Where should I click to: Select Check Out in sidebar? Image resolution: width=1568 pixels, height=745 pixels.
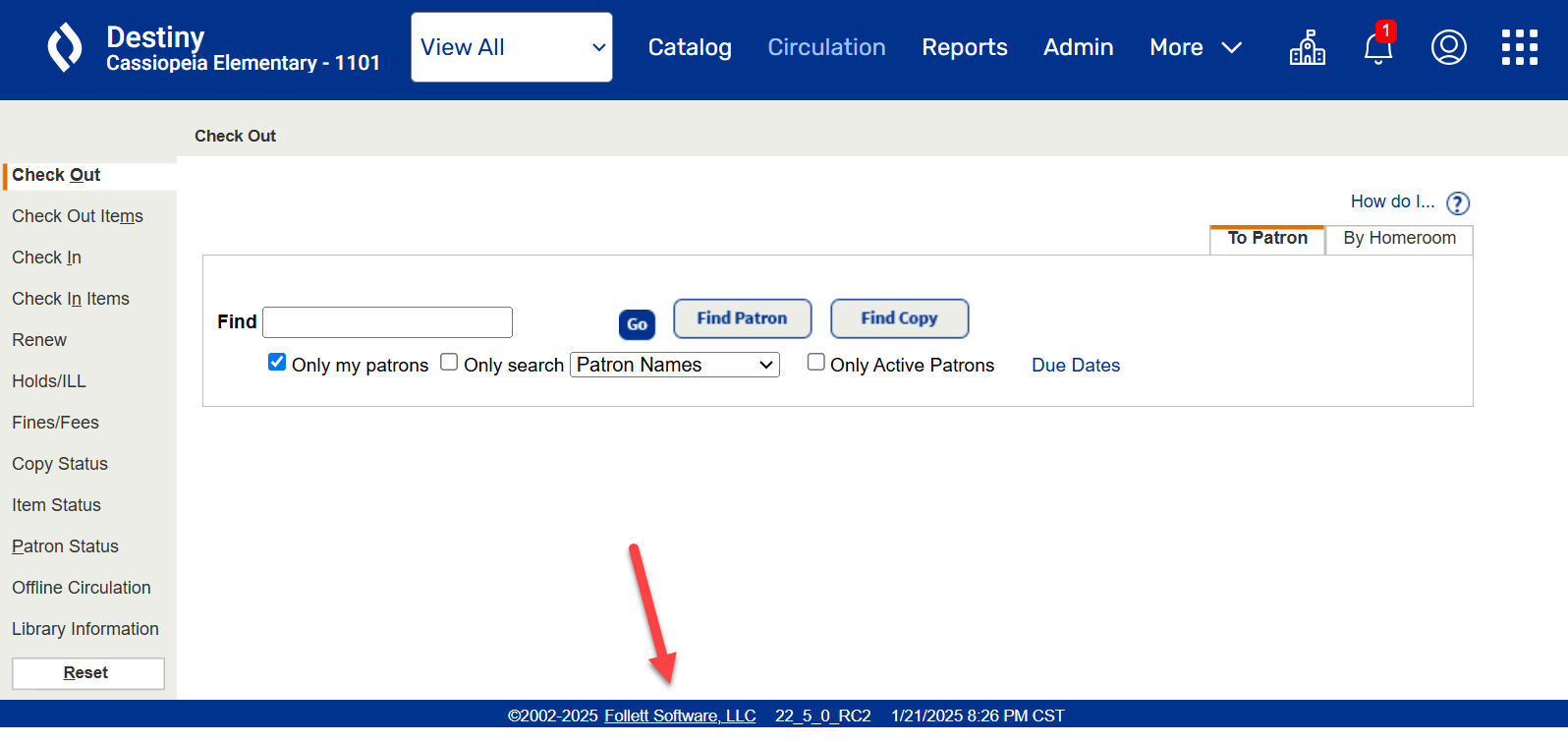56,175
